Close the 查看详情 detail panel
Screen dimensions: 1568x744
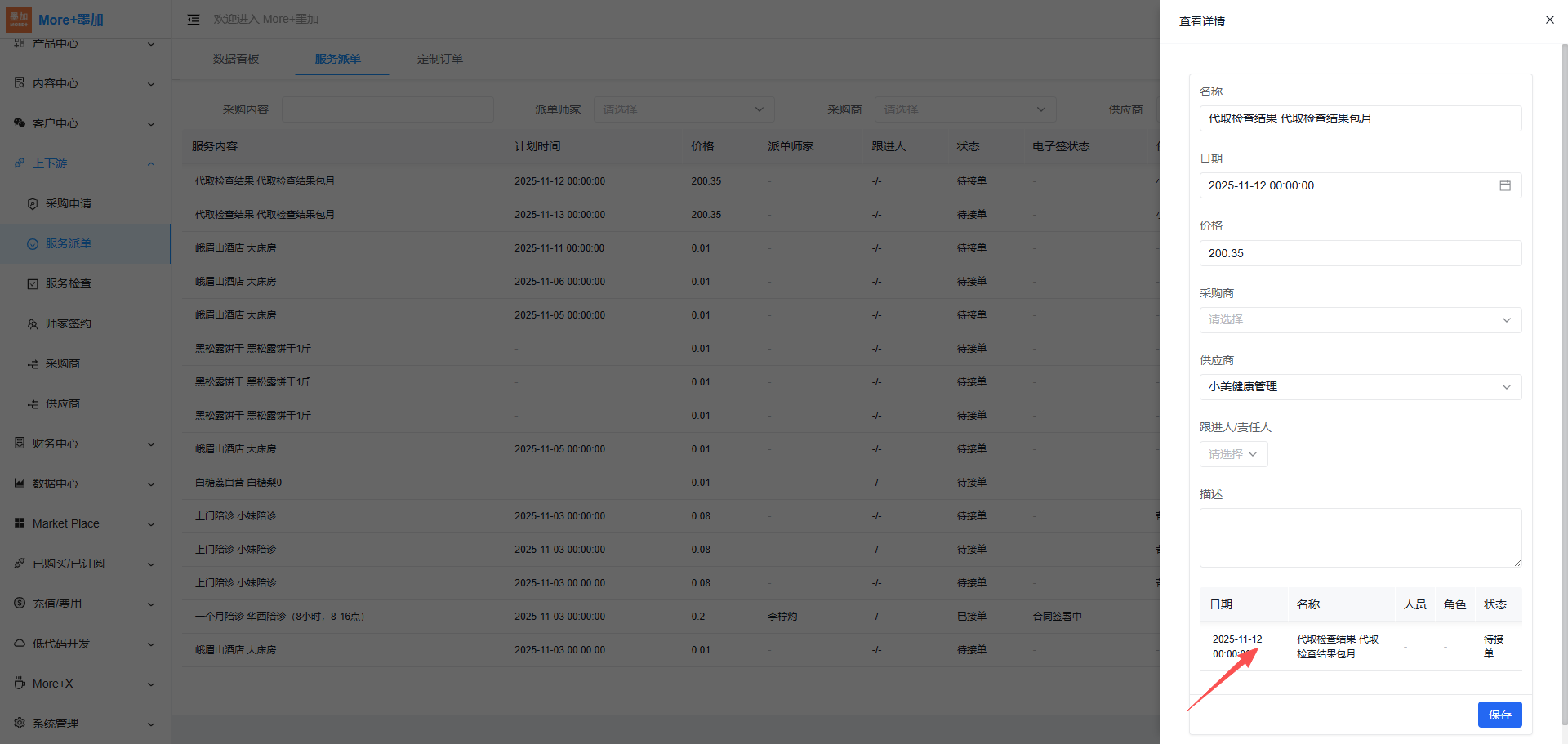[x=1549, y=20]
